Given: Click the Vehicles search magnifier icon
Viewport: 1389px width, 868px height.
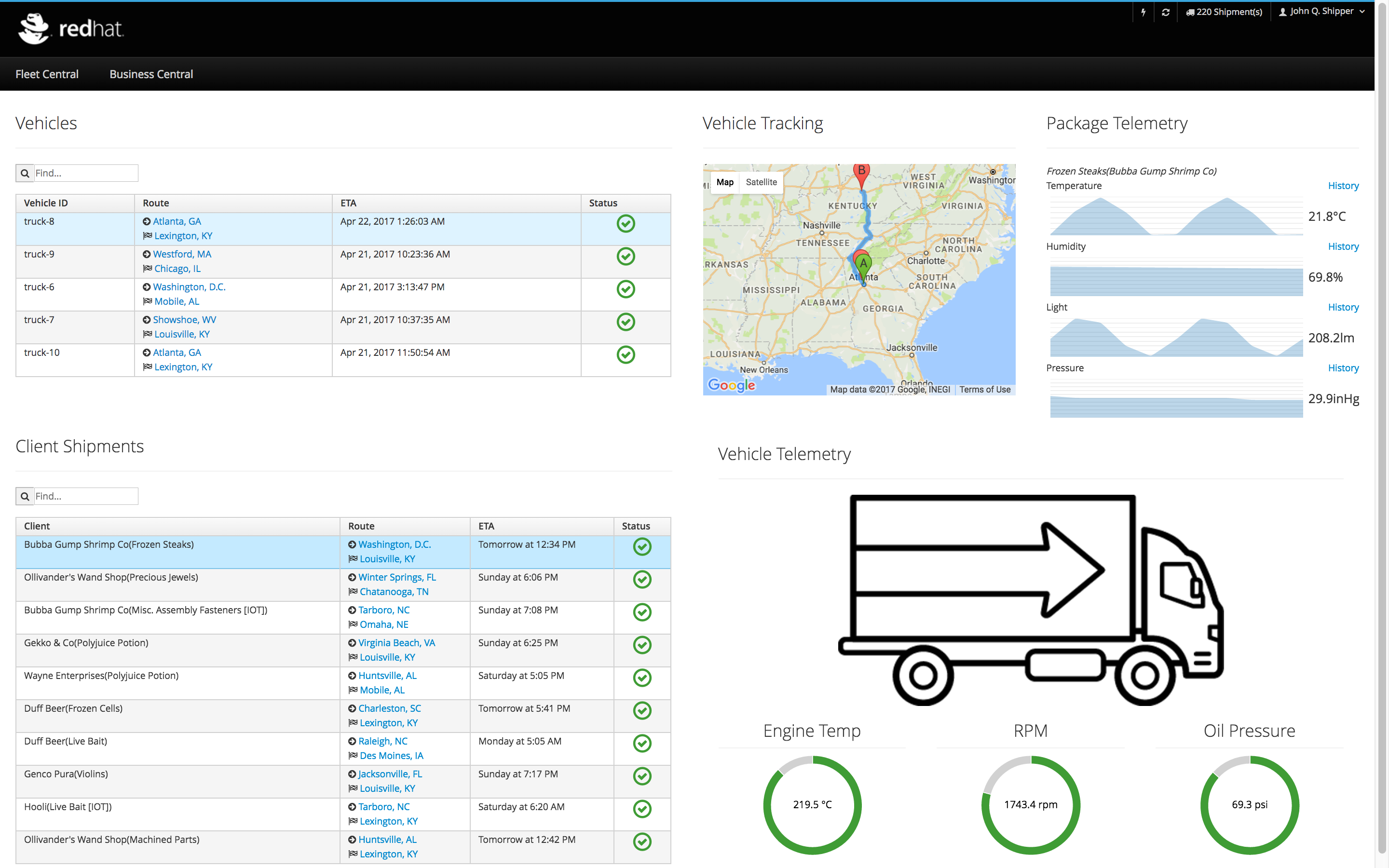Looking at the screenshot, I should tap(25, 174).
